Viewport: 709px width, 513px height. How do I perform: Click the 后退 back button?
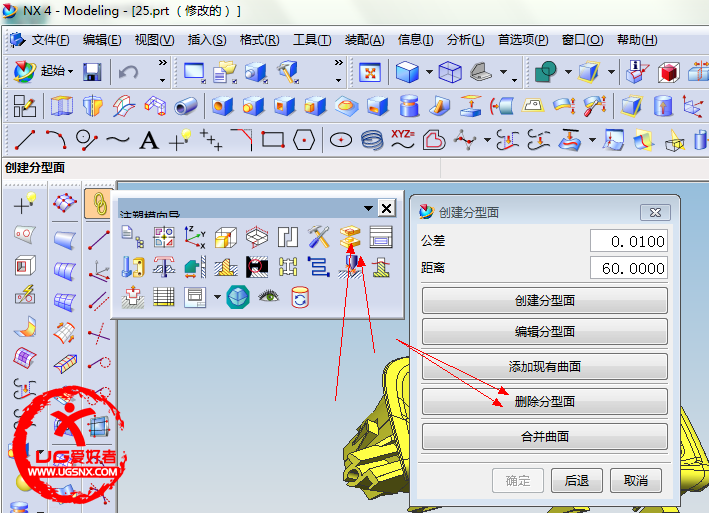pyautogui.click(x=577, y=480)
